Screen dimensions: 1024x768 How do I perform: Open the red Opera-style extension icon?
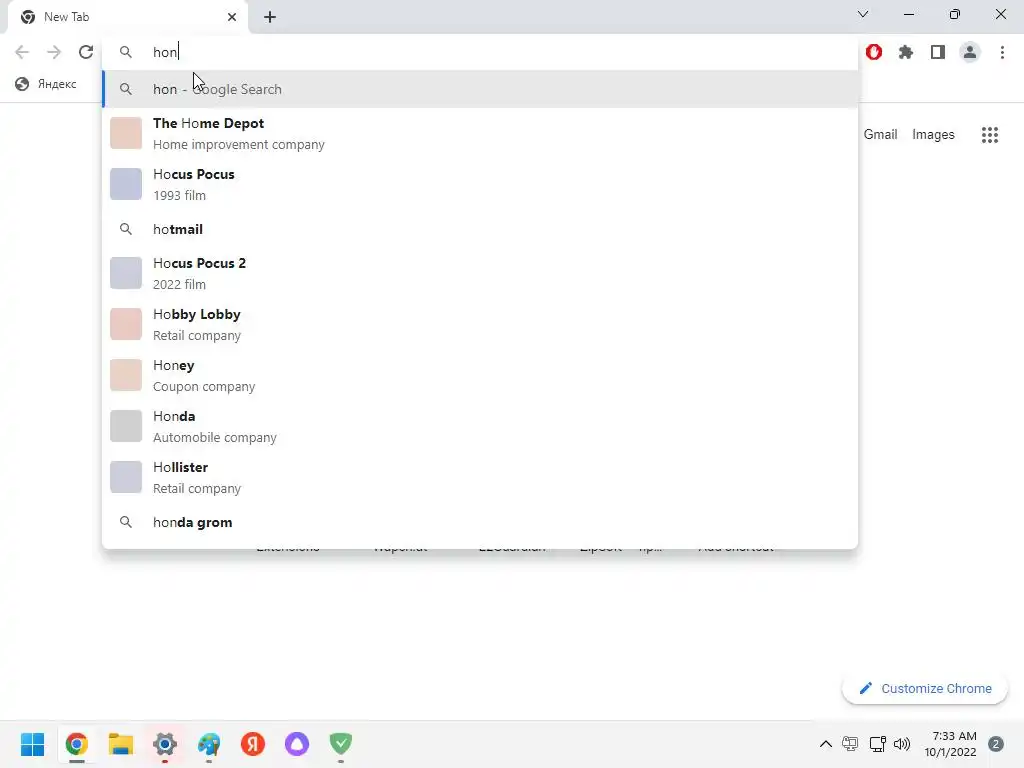click(874, 52)
